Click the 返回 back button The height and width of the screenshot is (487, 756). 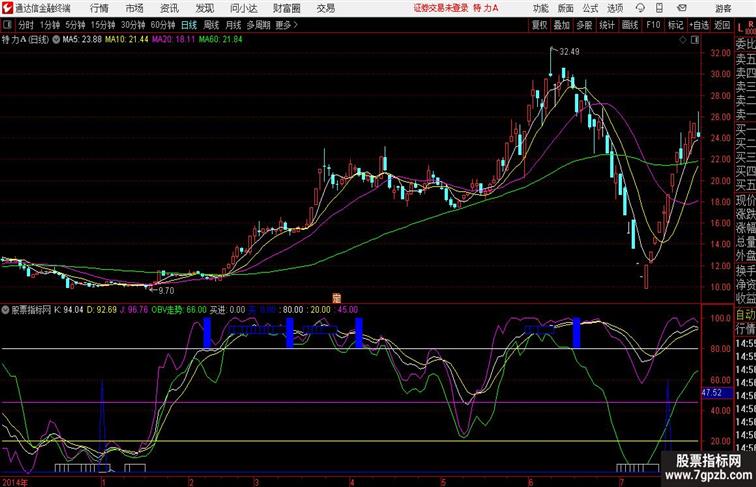click(x=722, y=25)
